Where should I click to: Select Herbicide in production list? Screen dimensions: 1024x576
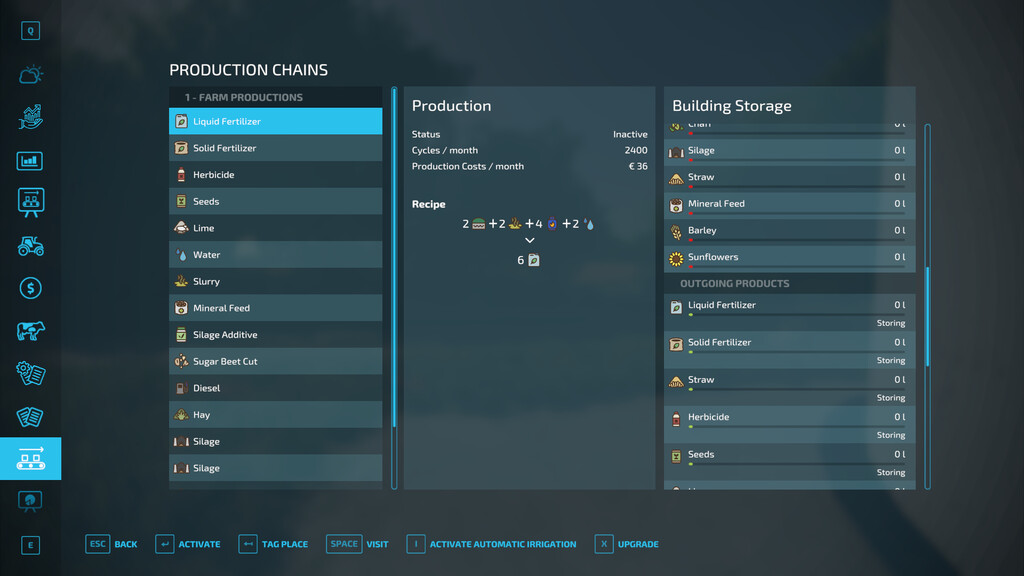[x=276, y=175]
